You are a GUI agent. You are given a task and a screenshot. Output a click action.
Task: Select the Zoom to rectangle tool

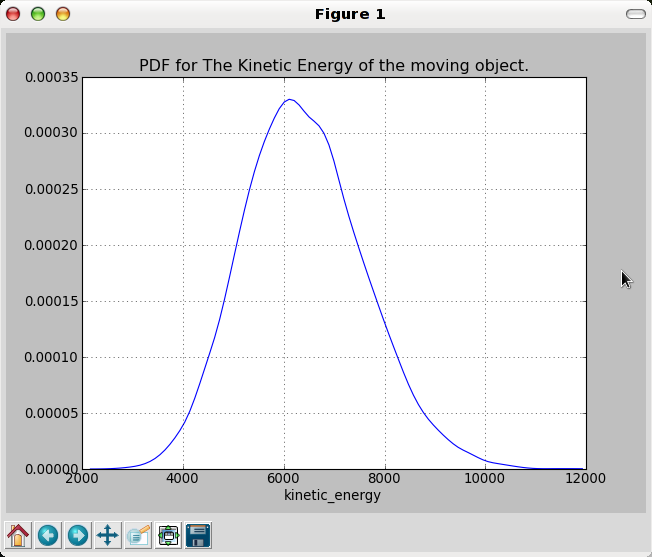click(x=138, y=535)
